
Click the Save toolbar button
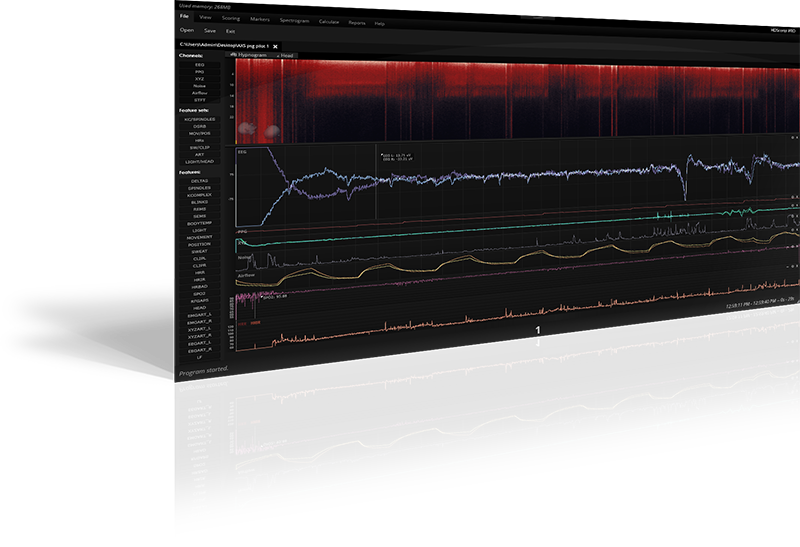coord(210,31)
